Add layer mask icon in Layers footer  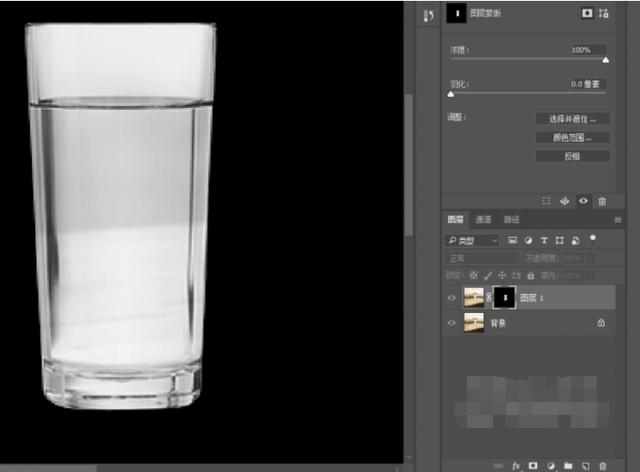click(x=533, y=466)
